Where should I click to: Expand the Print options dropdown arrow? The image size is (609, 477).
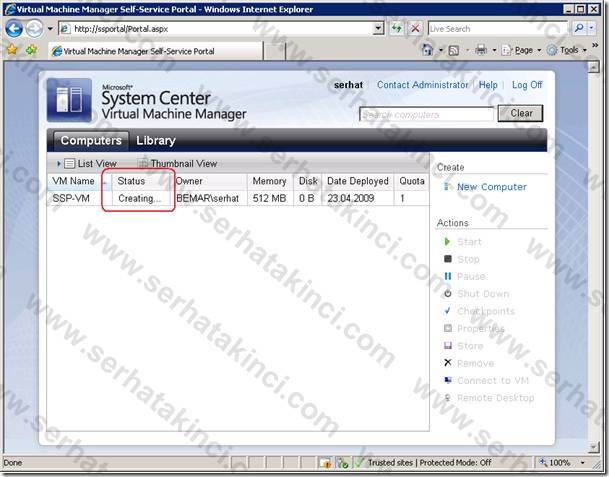pyautogui.click(x=494, y=50)
